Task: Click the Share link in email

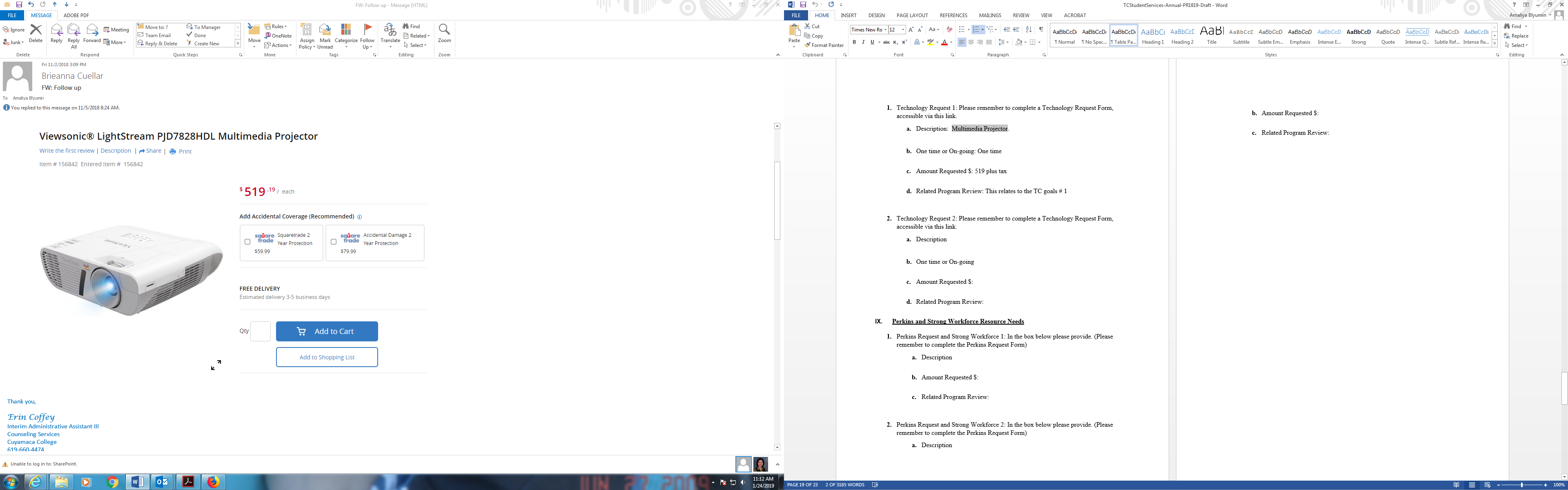Action: coord(150,151)
